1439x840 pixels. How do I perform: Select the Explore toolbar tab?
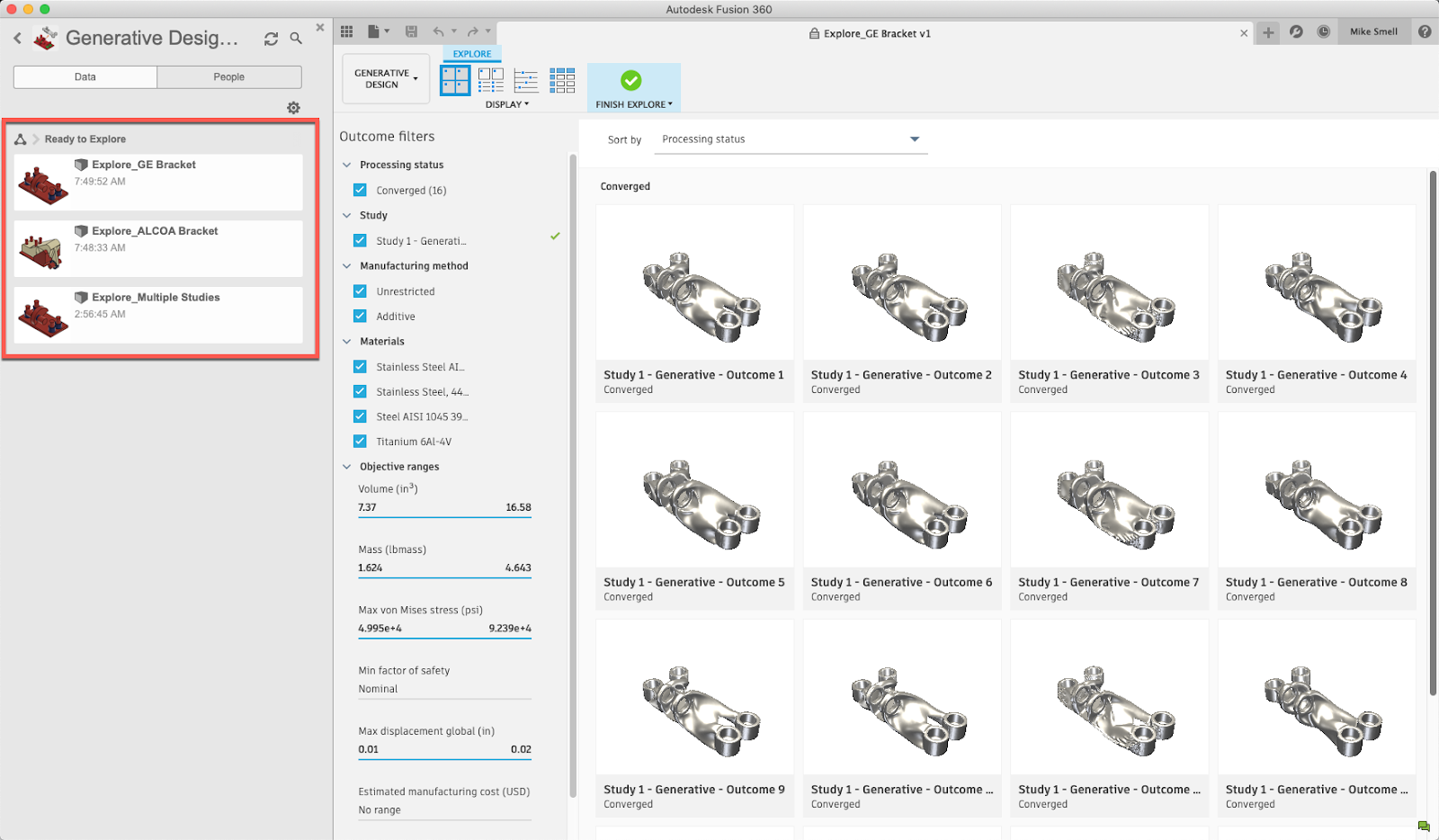pos(472,54)
